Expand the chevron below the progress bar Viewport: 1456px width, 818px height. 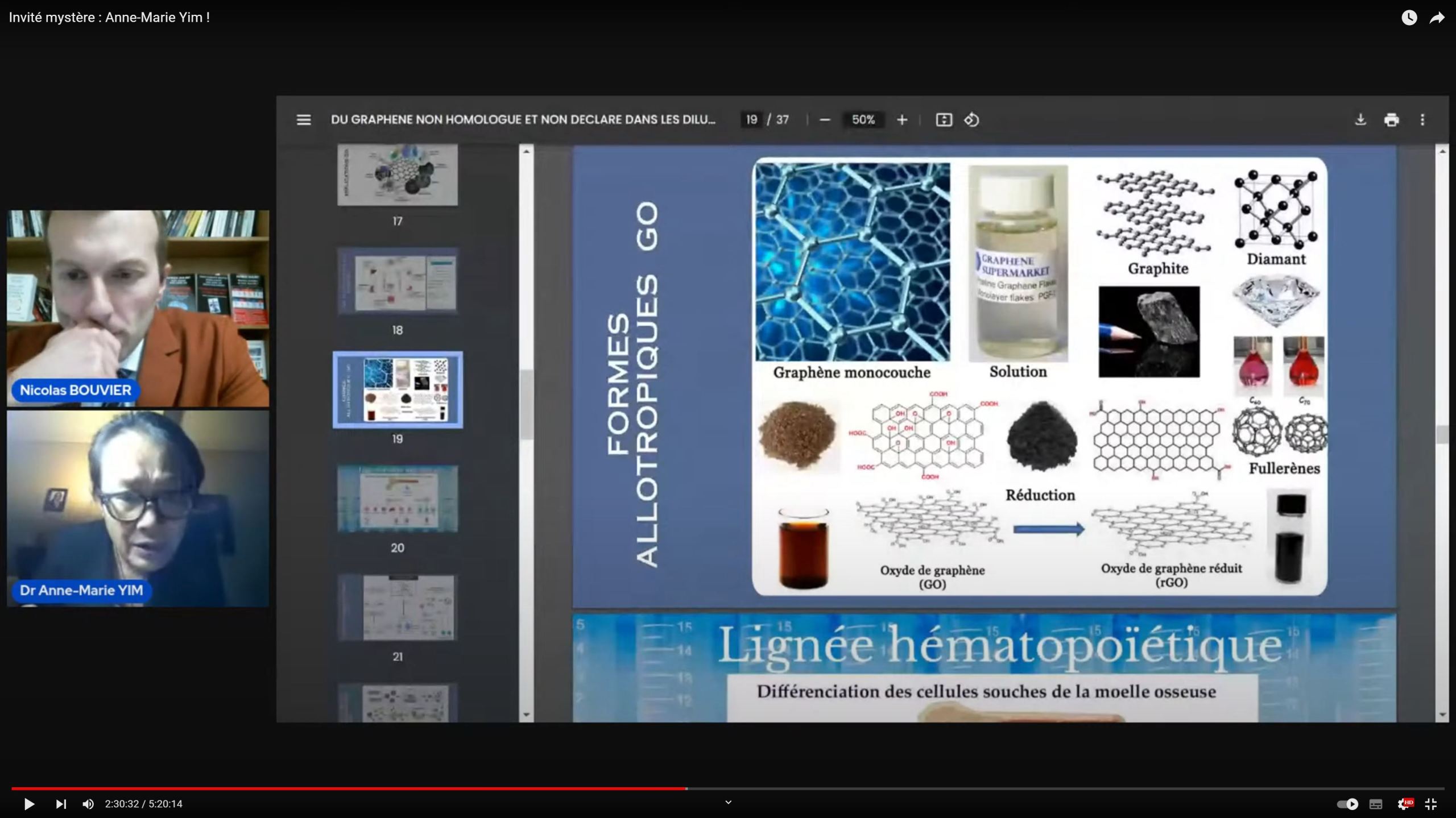coord(728,802)
